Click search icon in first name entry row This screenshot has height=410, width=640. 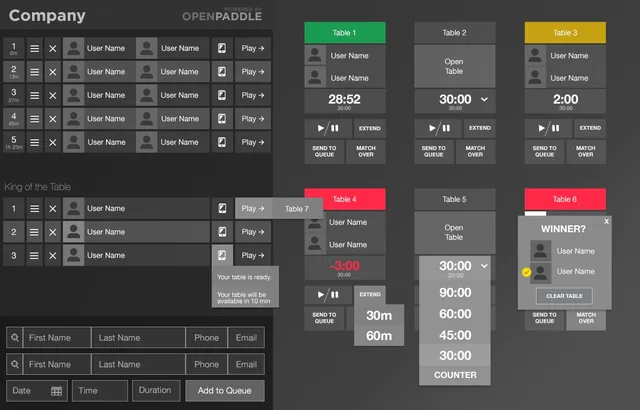(15, 337)
